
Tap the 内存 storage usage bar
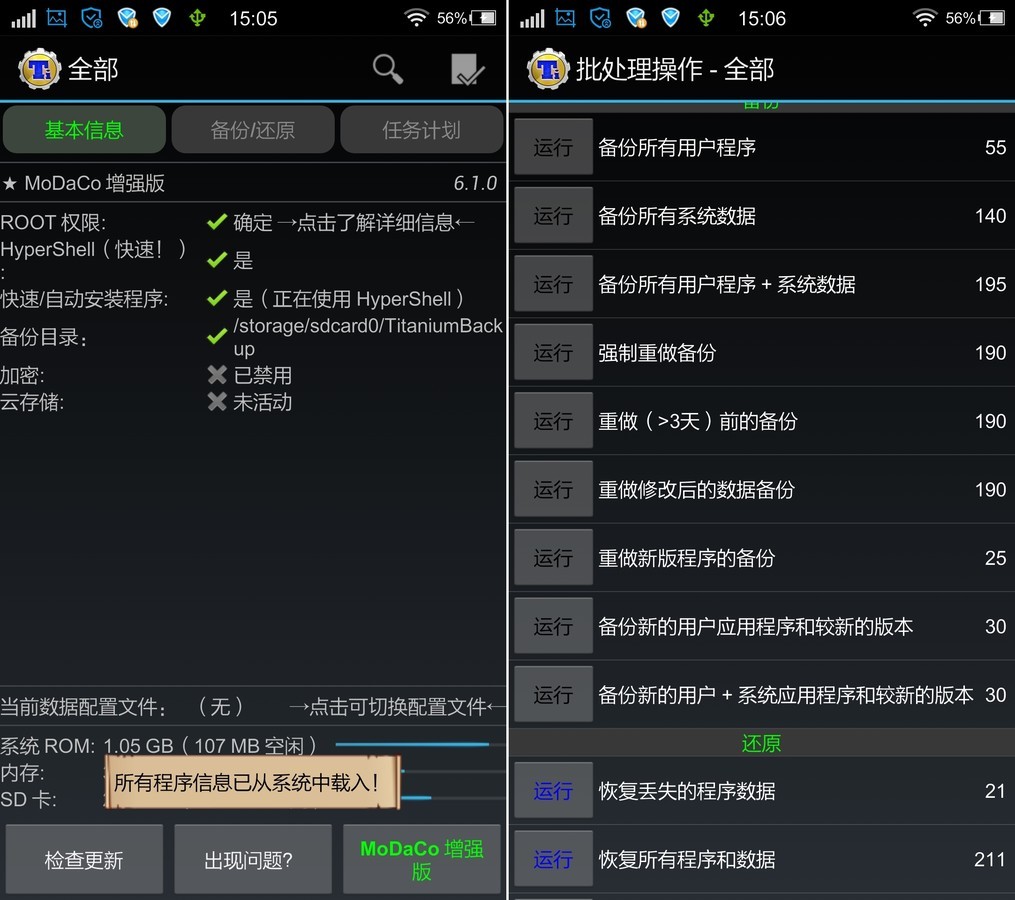453,771
